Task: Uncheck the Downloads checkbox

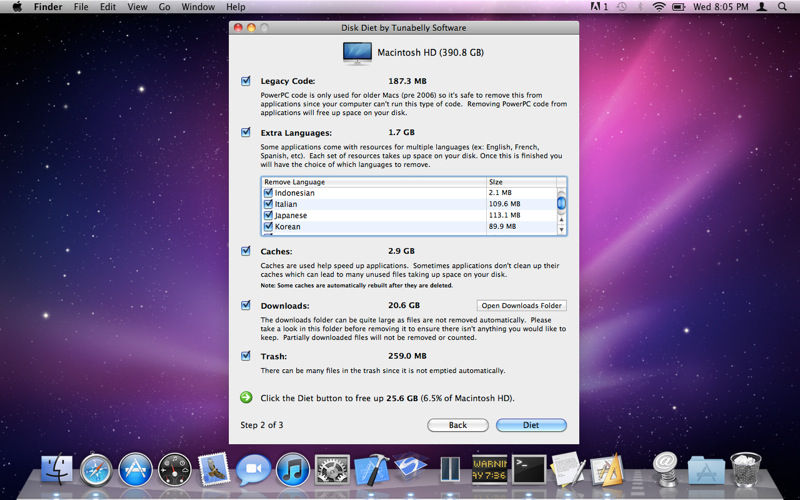Action: [x=246, y=305]
